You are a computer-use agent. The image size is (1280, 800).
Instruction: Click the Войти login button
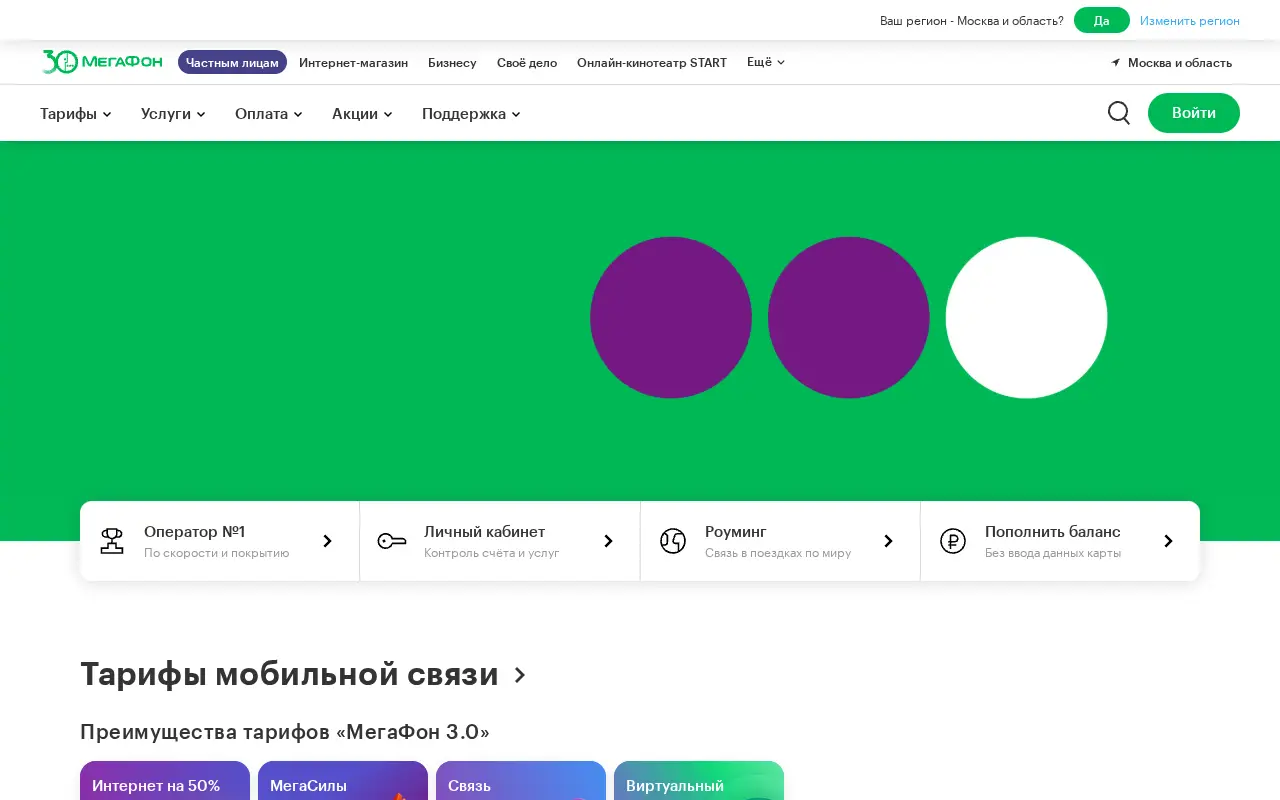coord(1194,113)
